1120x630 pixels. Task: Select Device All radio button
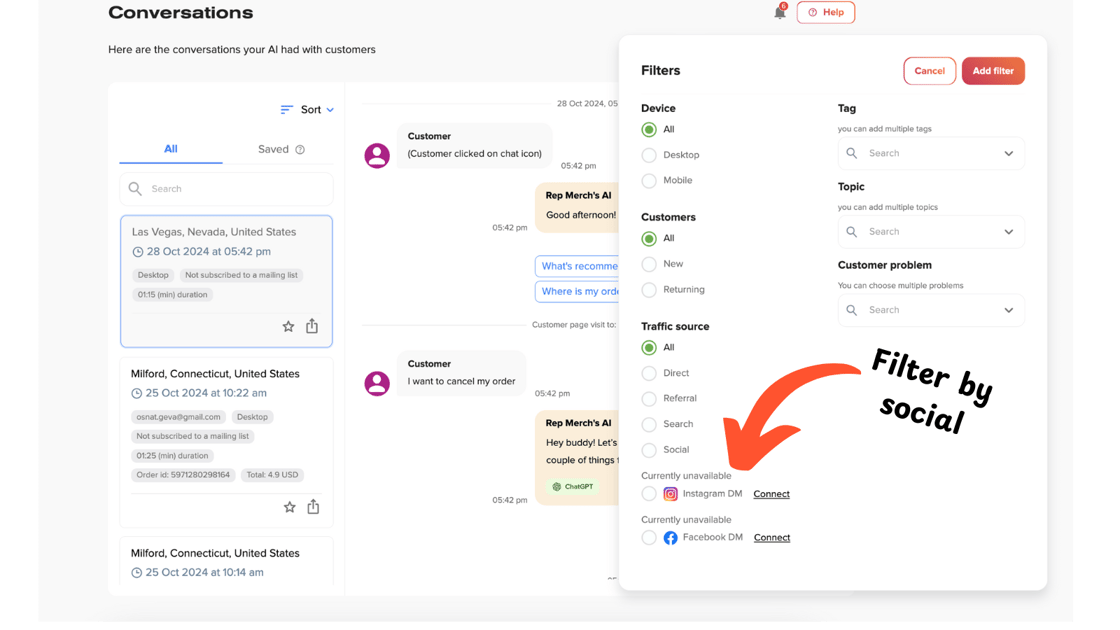[649, 129]
